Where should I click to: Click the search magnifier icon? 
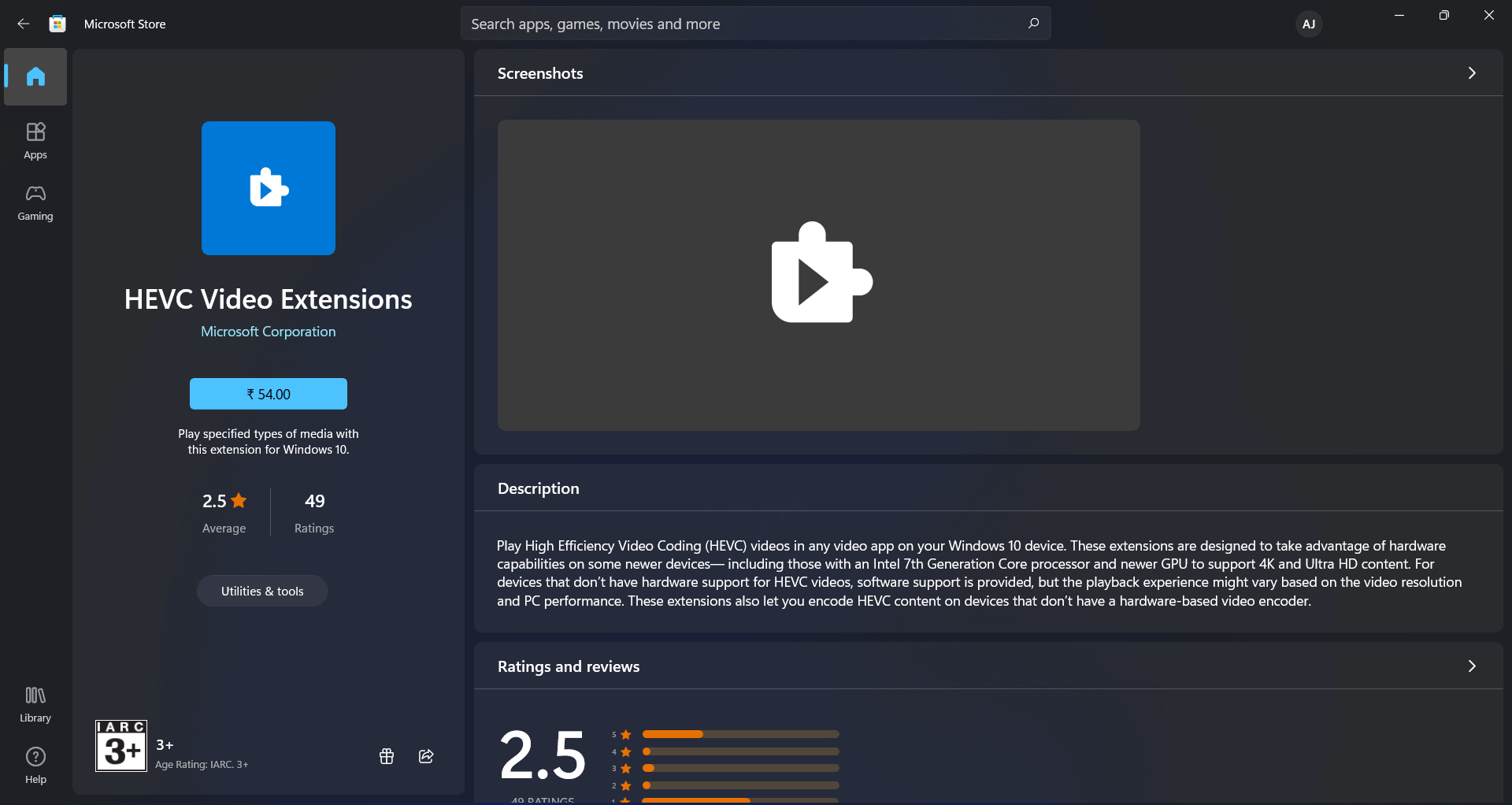tap(1033, 24)
